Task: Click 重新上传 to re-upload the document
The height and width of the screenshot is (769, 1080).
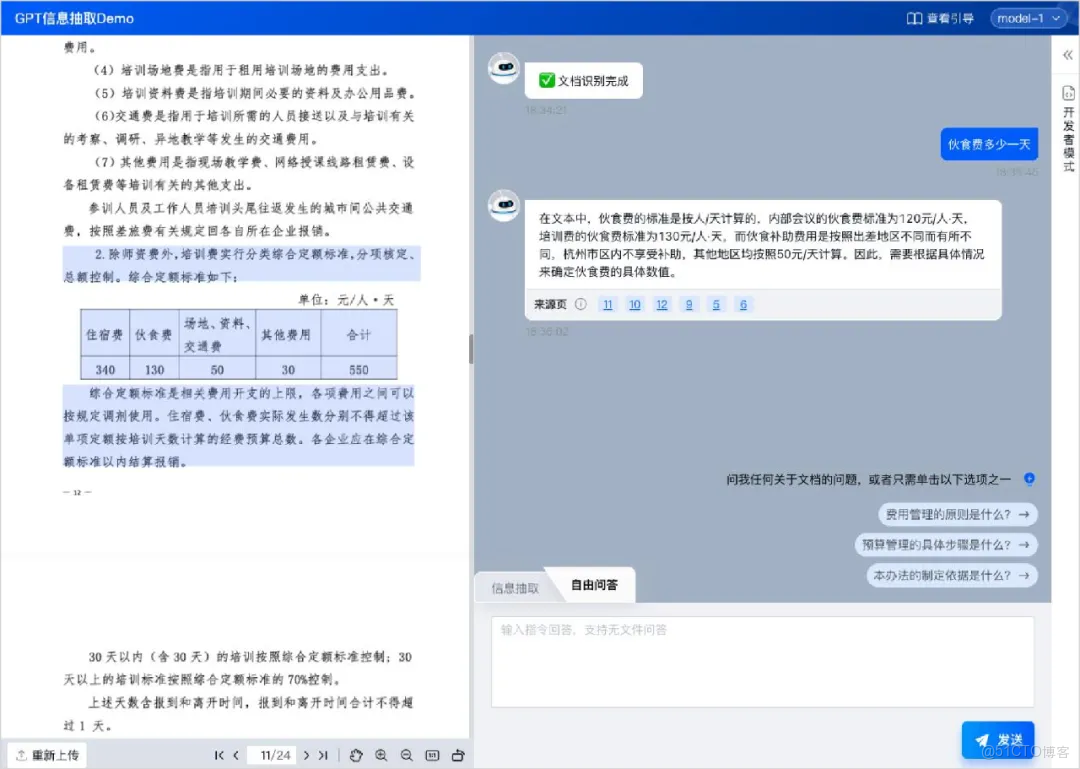Action: 46,755
